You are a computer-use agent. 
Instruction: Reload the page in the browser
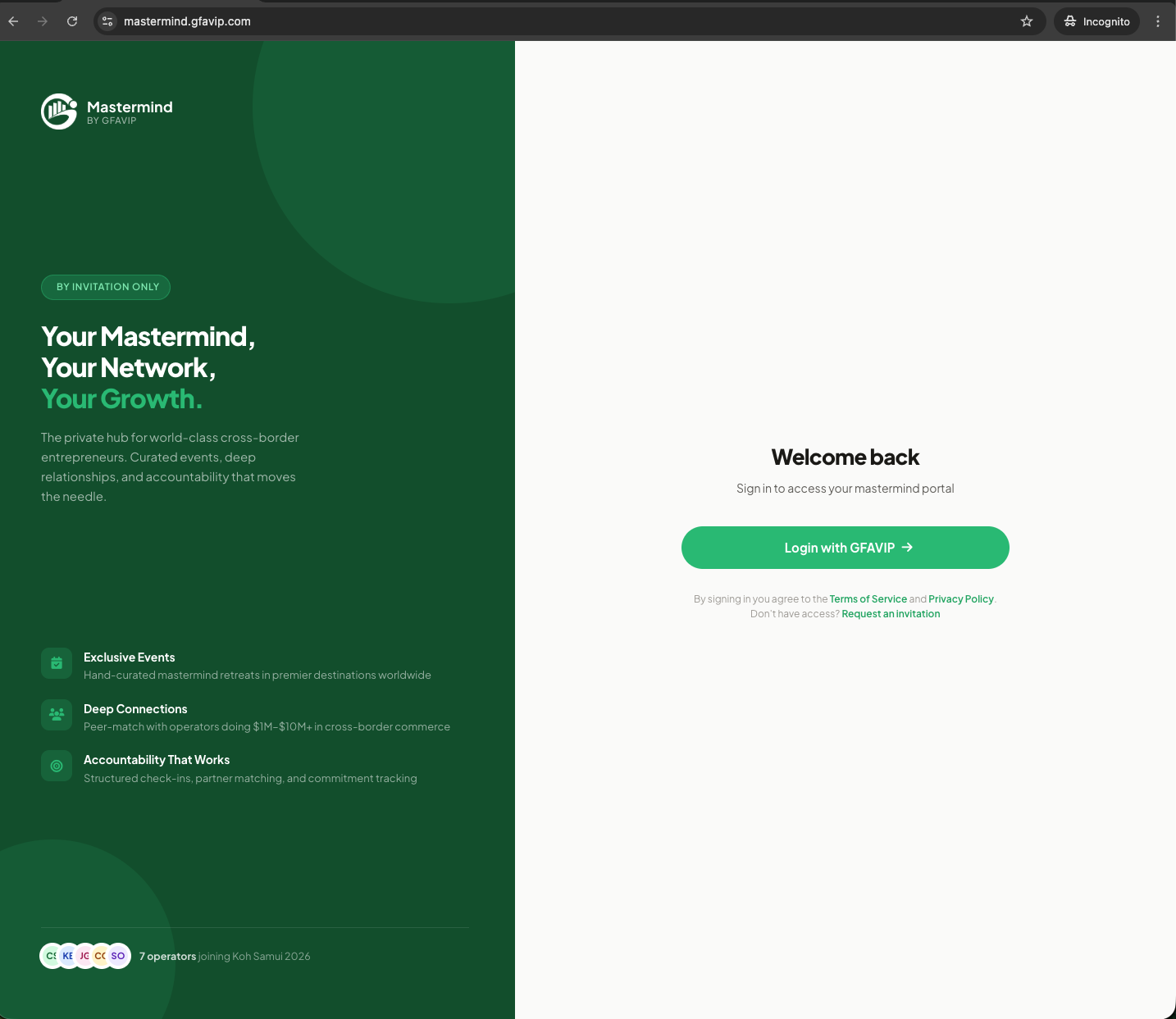pos(72,21)
